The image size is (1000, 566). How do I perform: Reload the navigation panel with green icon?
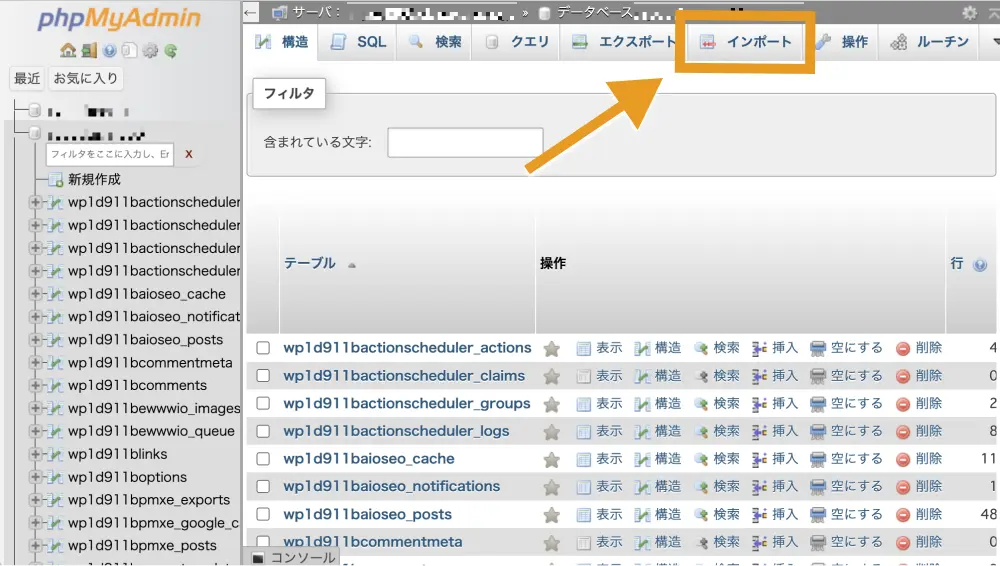[171, 50]
